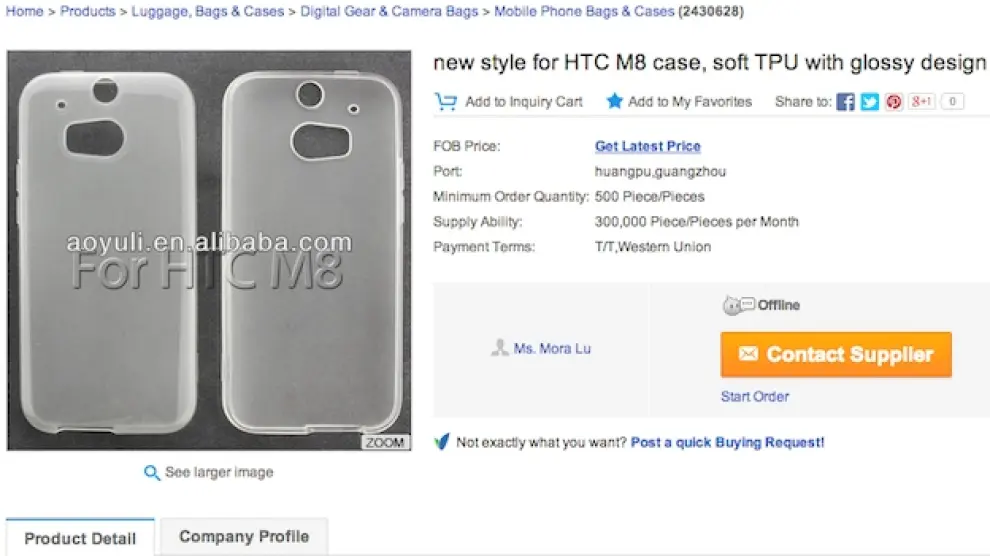Click the Pinterest share icon
Image resolution: width=990 pixels, height=556 pixels.
pos(893,101)
